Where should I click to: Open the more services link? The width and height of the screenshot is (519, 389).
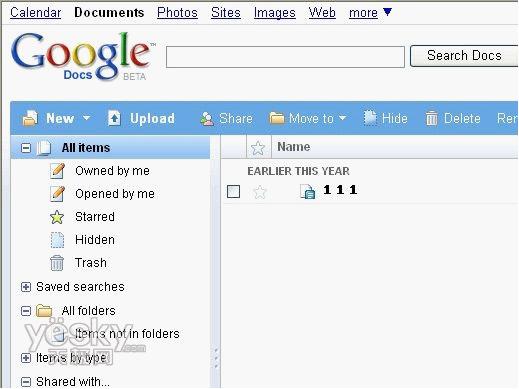[x=363, y=13]
